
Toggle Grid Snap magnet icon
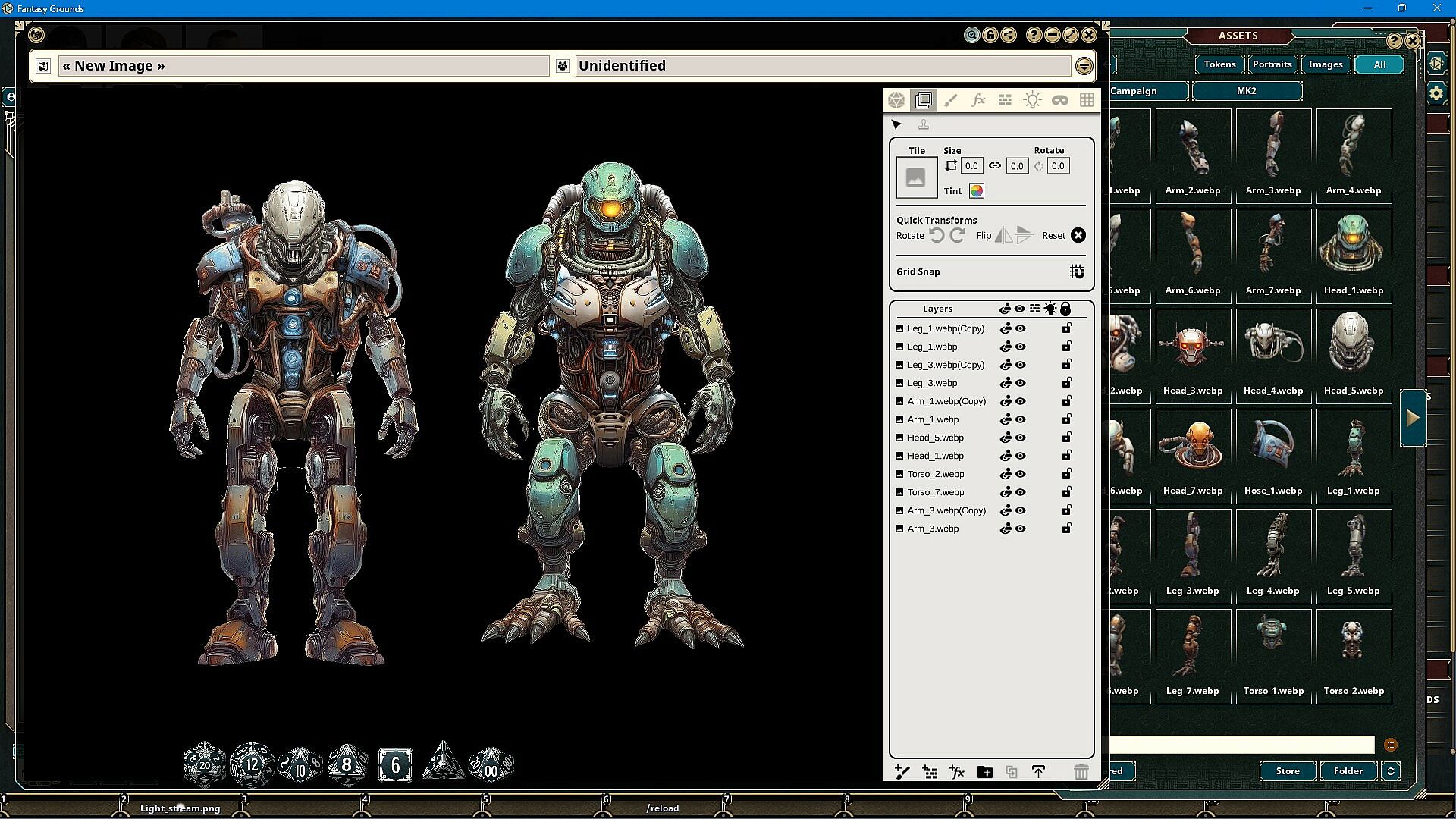(1077, 271)
